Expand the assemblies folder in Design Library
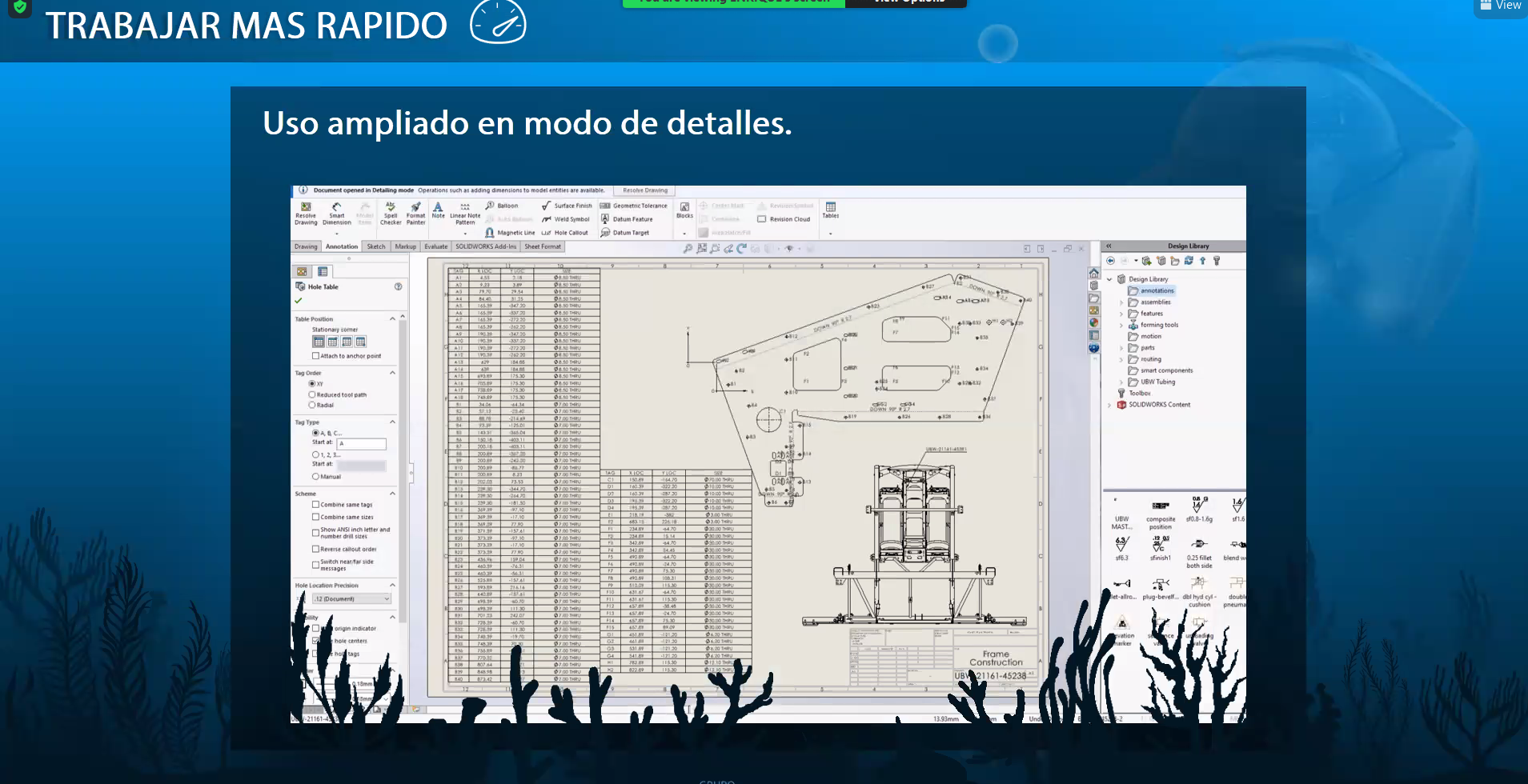1528x784 pixels. pyautogui.click(x=1121, y=302)
